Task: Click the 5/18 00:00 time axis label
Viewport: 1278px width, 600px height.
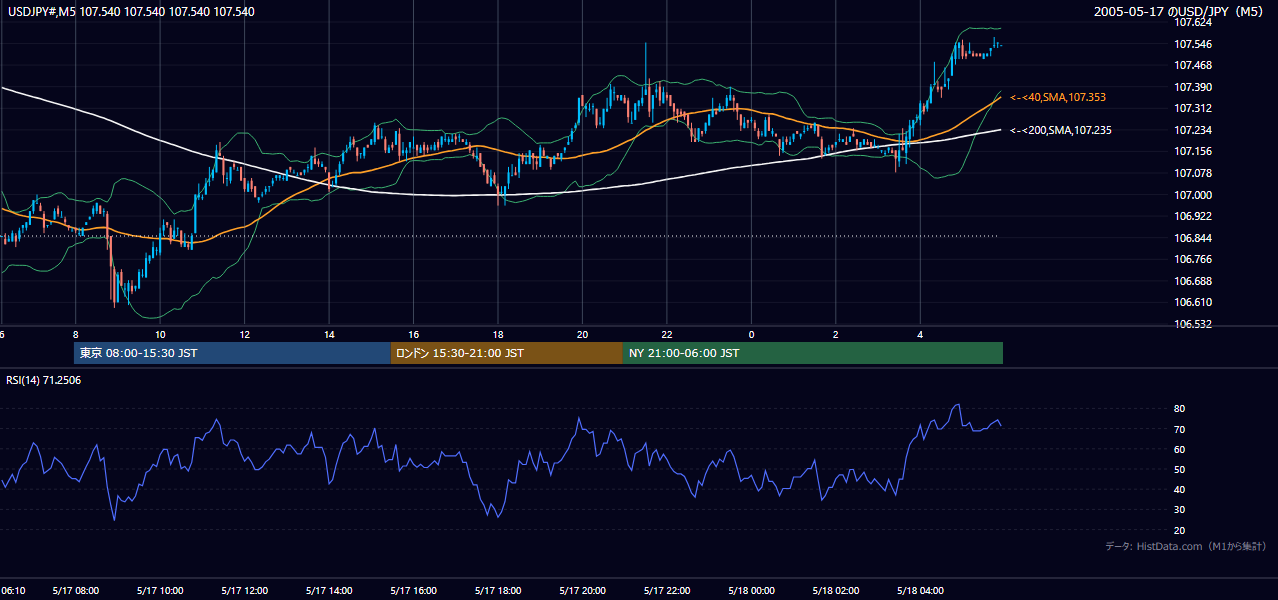Action: point(752,591)
